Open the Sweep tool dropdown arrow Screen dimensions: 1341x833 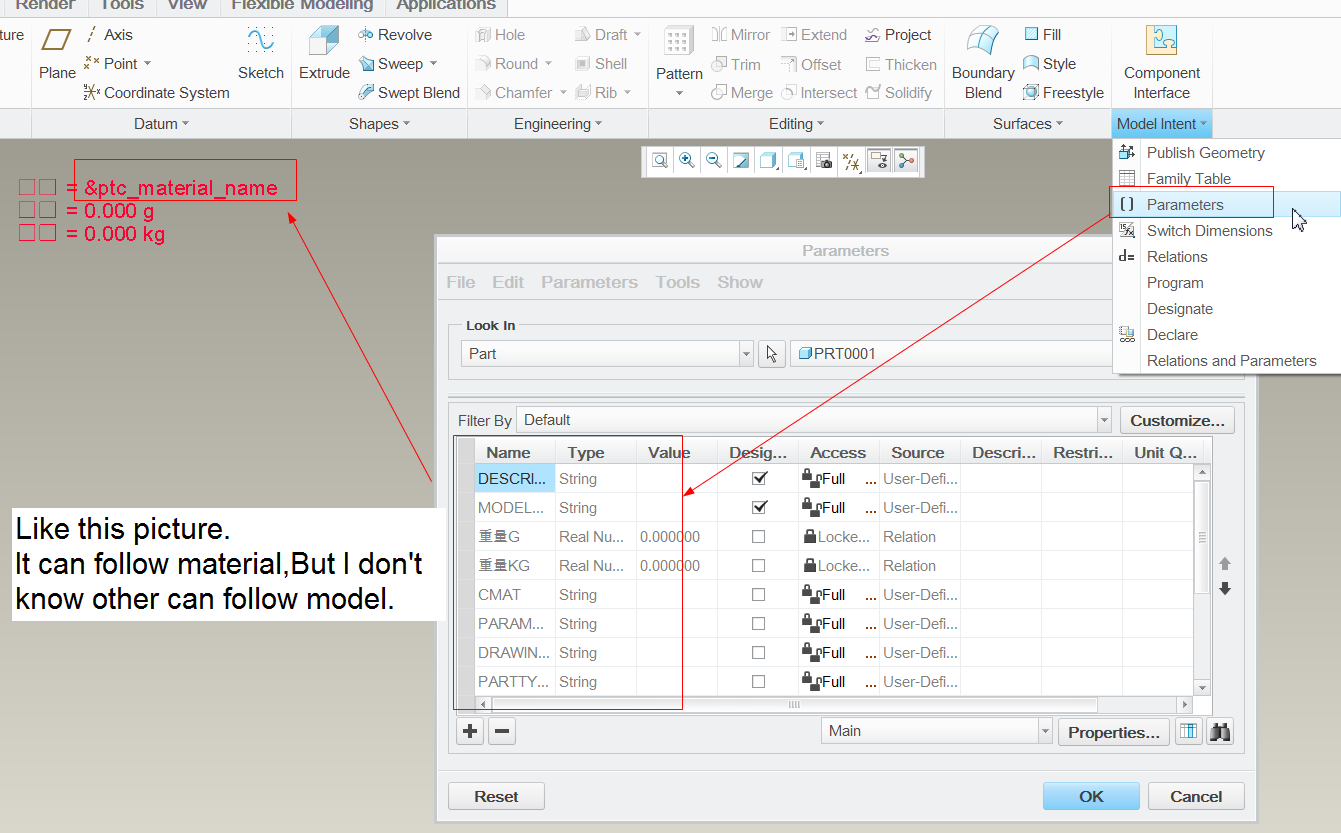433,64
